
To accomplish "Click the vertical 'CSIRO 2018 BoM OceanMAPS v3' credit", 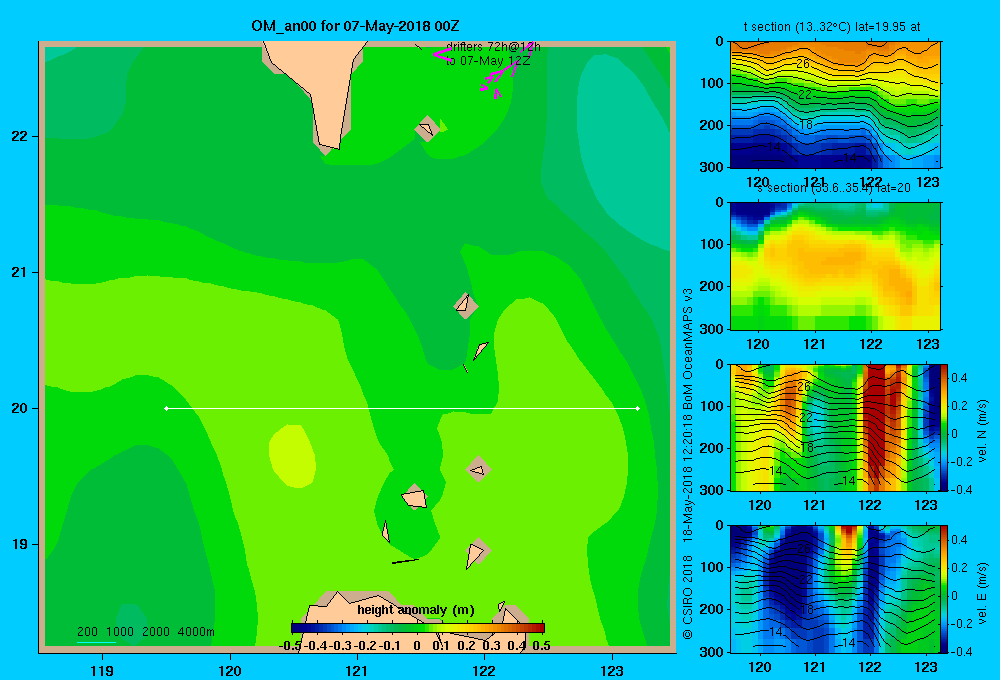I will [x=688, y=464].
